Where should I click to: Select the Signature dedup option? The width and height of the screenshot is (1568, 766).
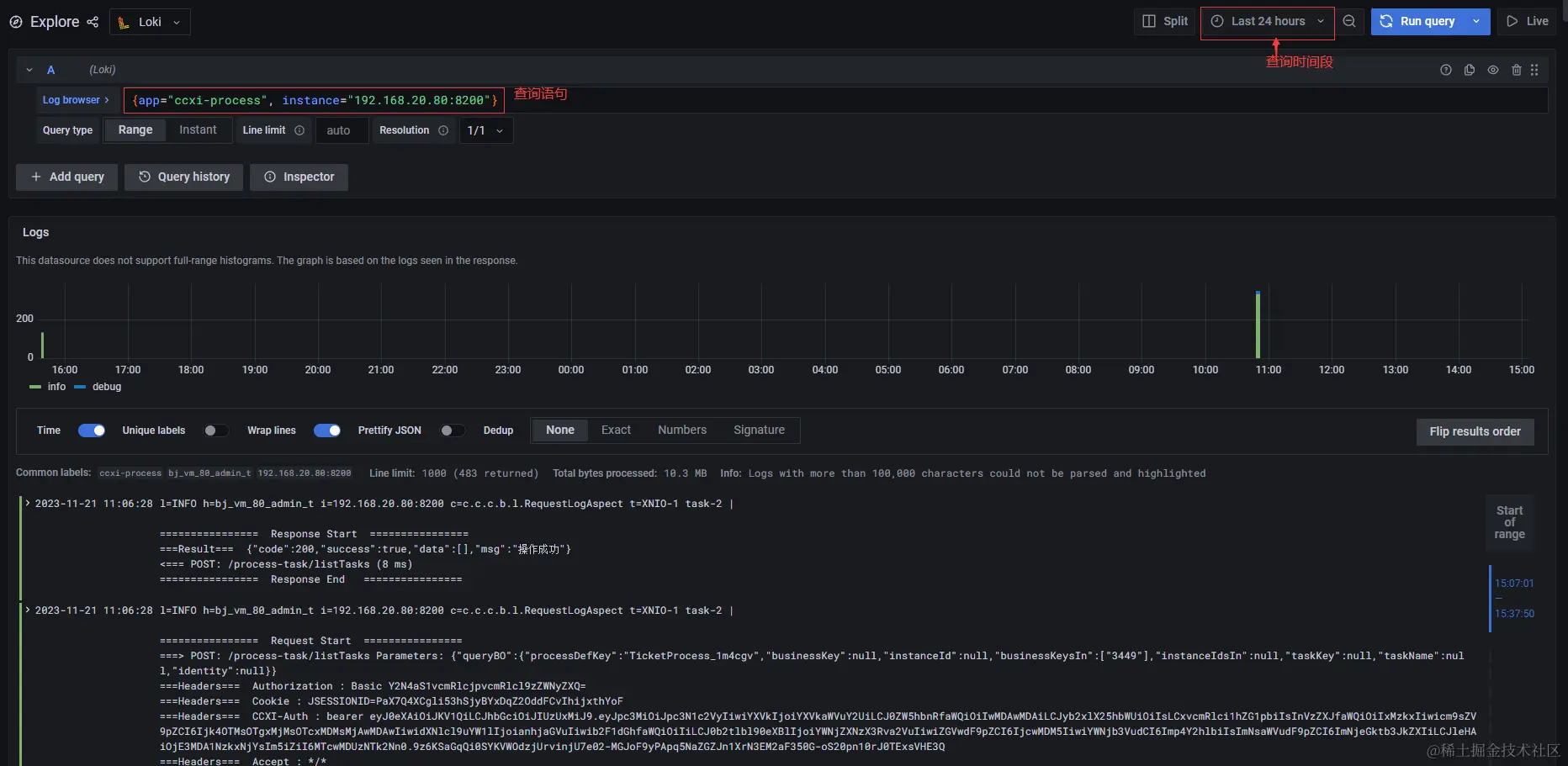759,430
